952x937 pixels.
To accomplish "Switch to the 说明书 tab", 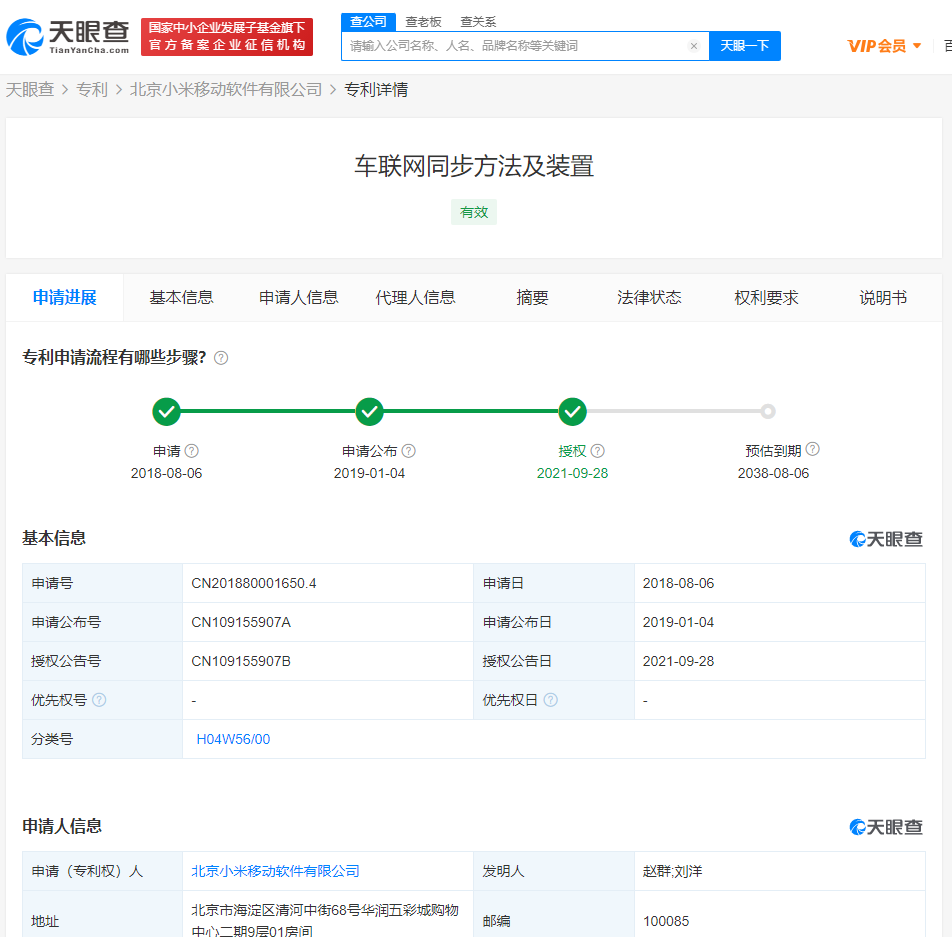I will coord(883,298).
